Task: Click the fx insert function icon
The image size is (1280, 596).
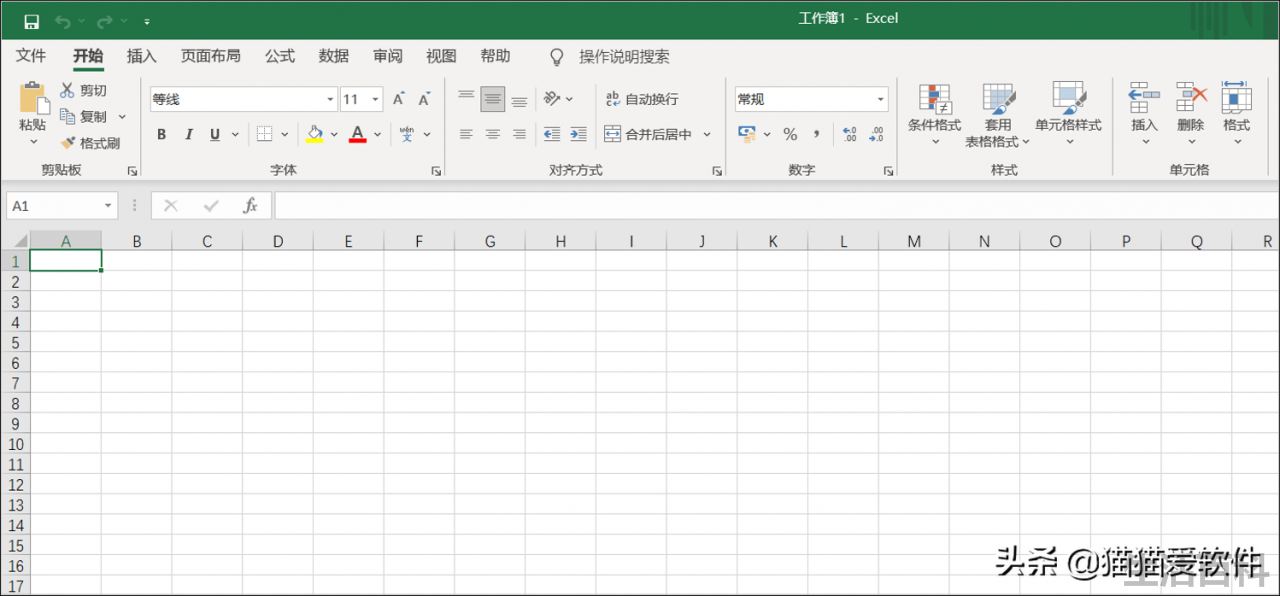Action: click(x=250, y=206)
